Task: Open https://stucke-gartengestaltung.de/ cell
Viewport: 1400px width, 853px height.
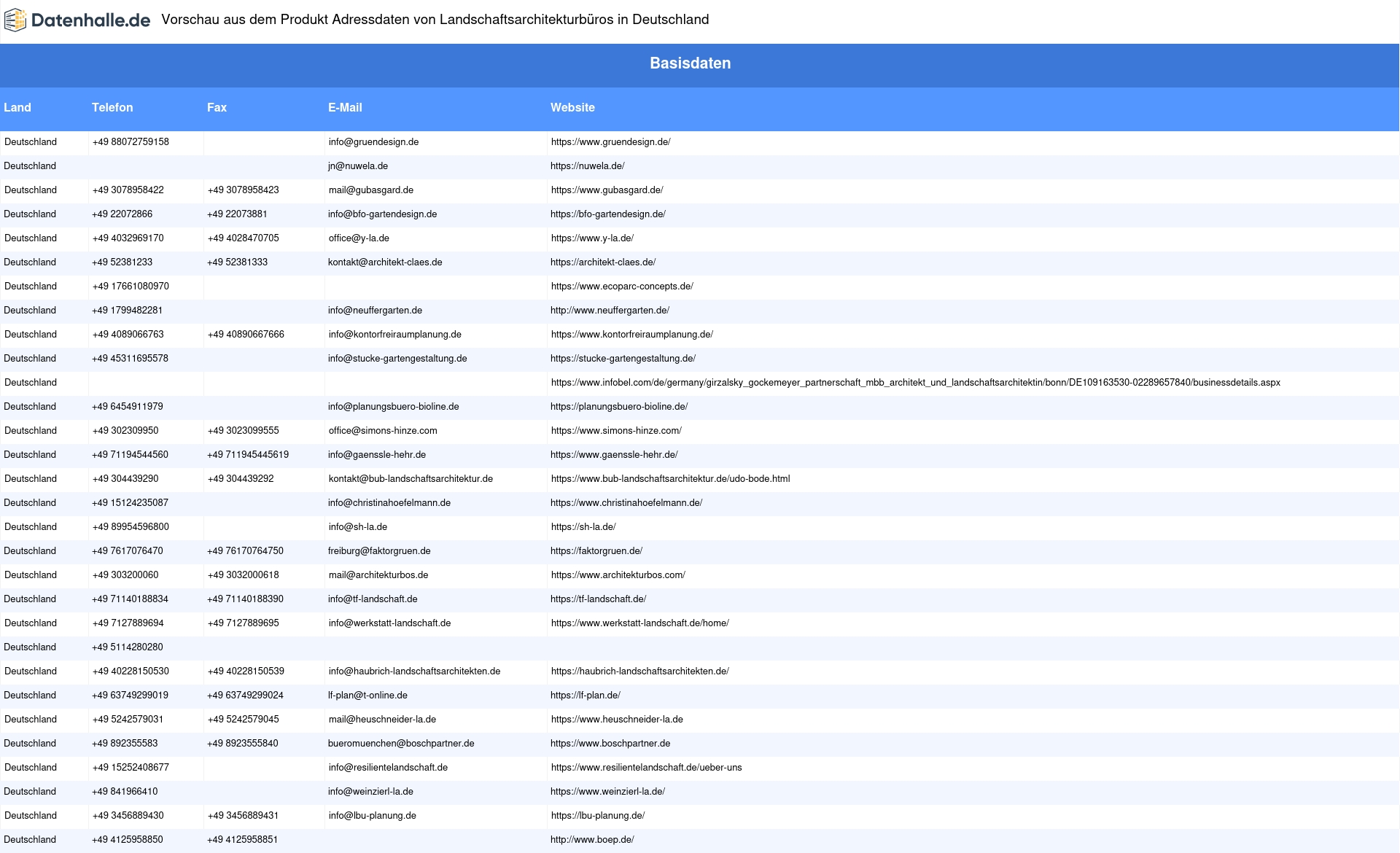Action: (x=623, y=359)
